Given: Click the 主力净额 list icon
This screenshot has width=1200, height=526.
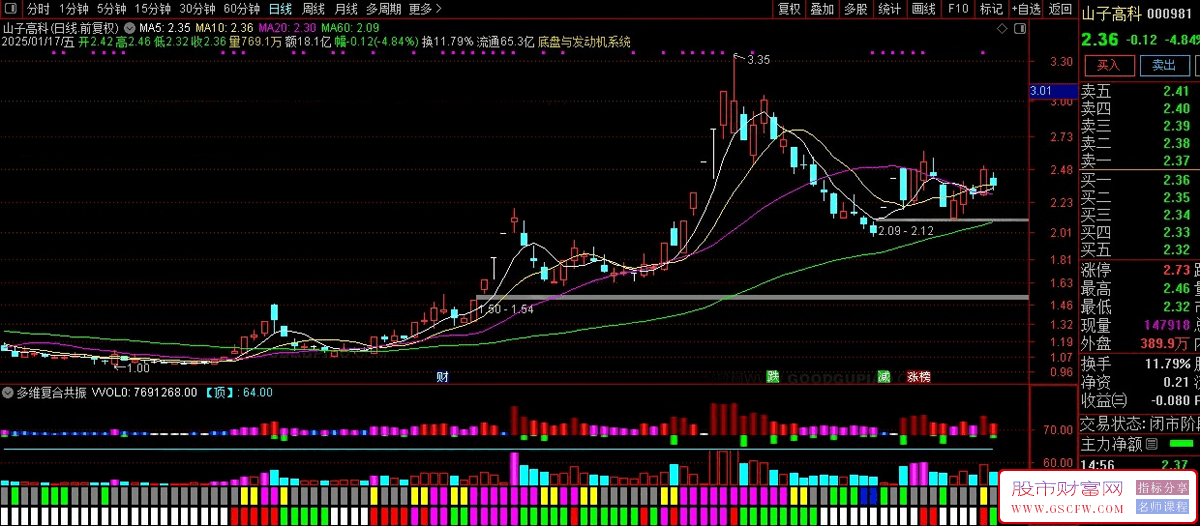Looking at the screenshot, I should pos(1152,443).
